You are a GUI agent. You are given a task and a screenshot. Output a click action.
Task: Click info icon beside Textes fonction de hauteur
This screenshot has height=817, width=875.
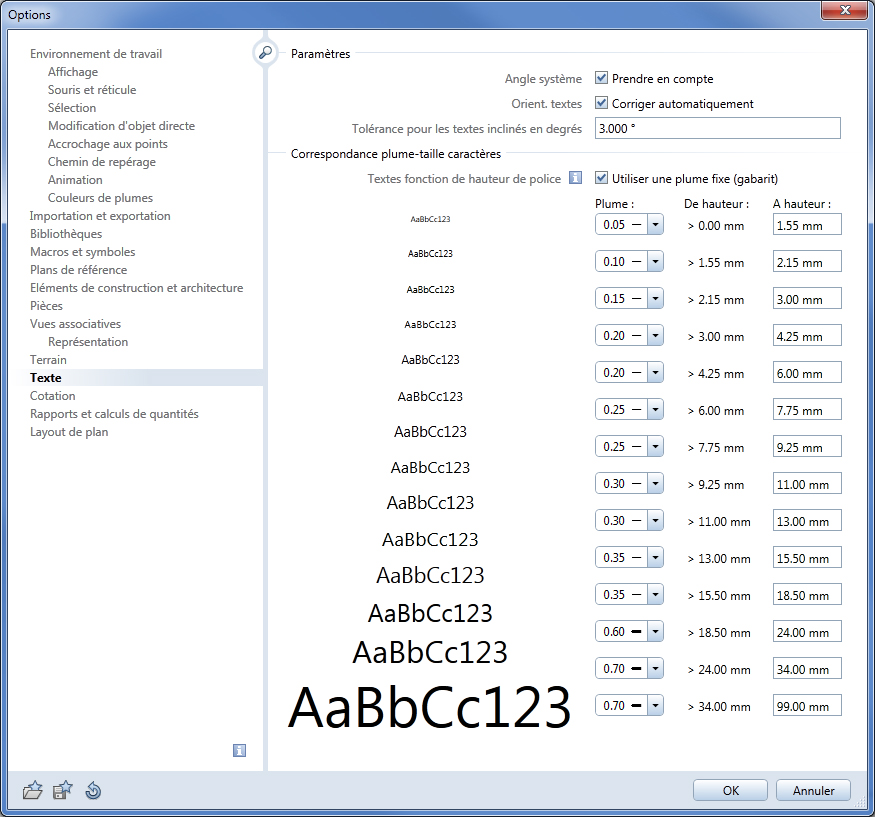tap(575, 178)
